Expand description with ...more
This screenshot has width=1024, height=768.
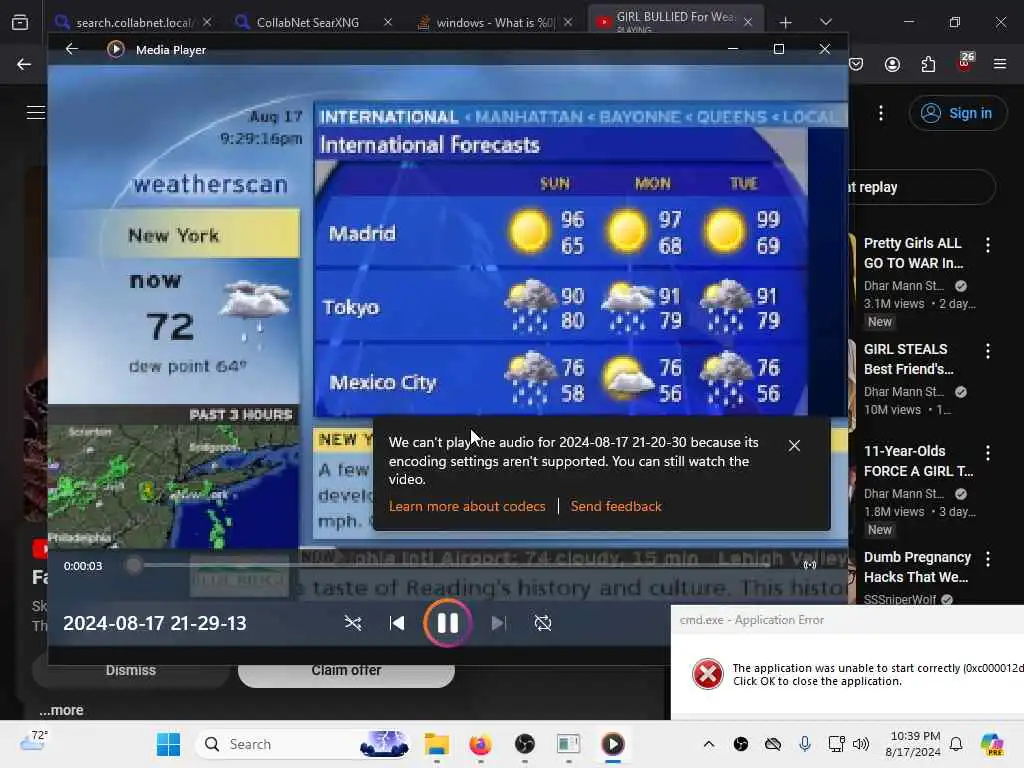pos(61,710)
